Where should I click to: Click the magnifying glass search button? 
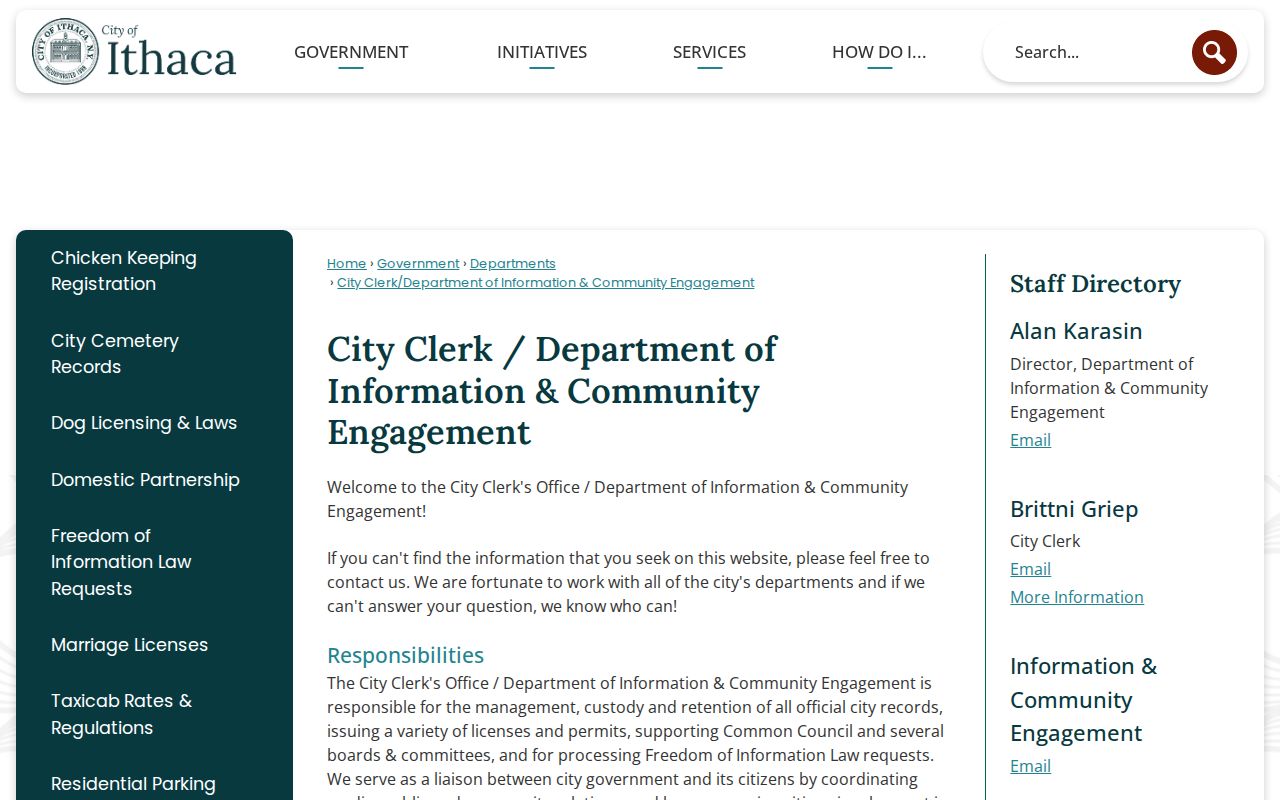[1214, 52]
